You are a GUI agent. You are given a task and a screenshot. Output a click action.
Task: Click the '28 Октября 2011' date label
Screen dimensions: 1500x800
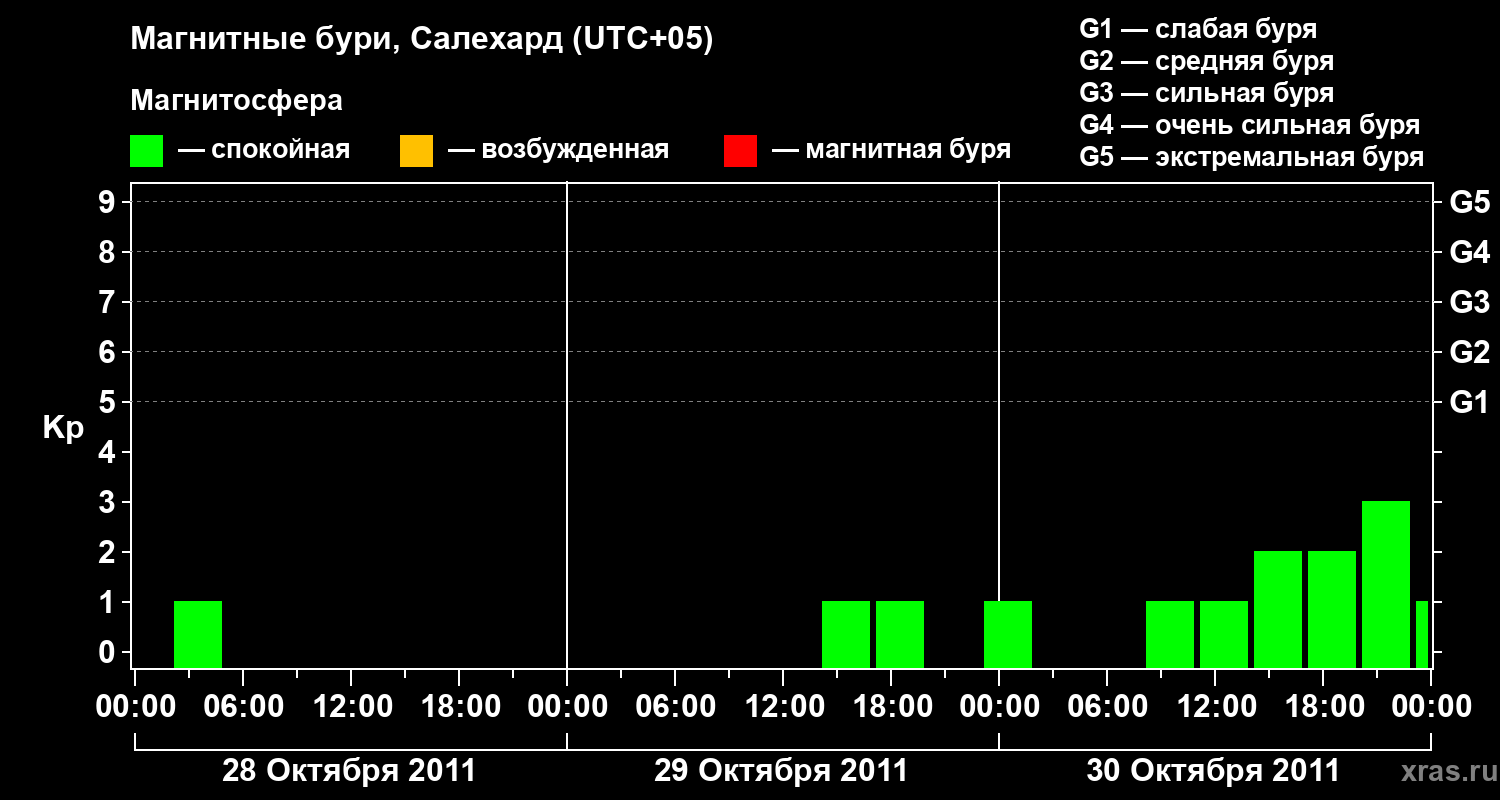click(x=349, y=771)
